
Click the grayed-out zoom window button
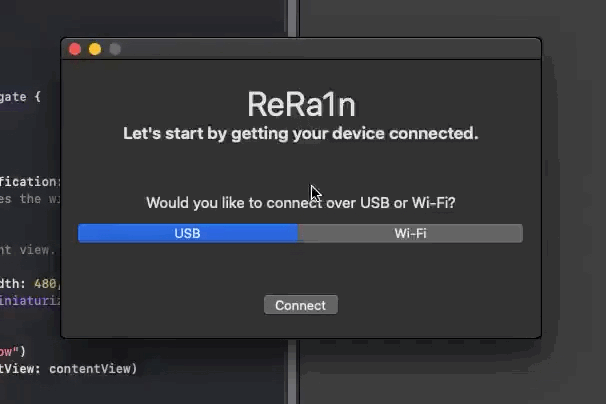(x=115, y=49)
